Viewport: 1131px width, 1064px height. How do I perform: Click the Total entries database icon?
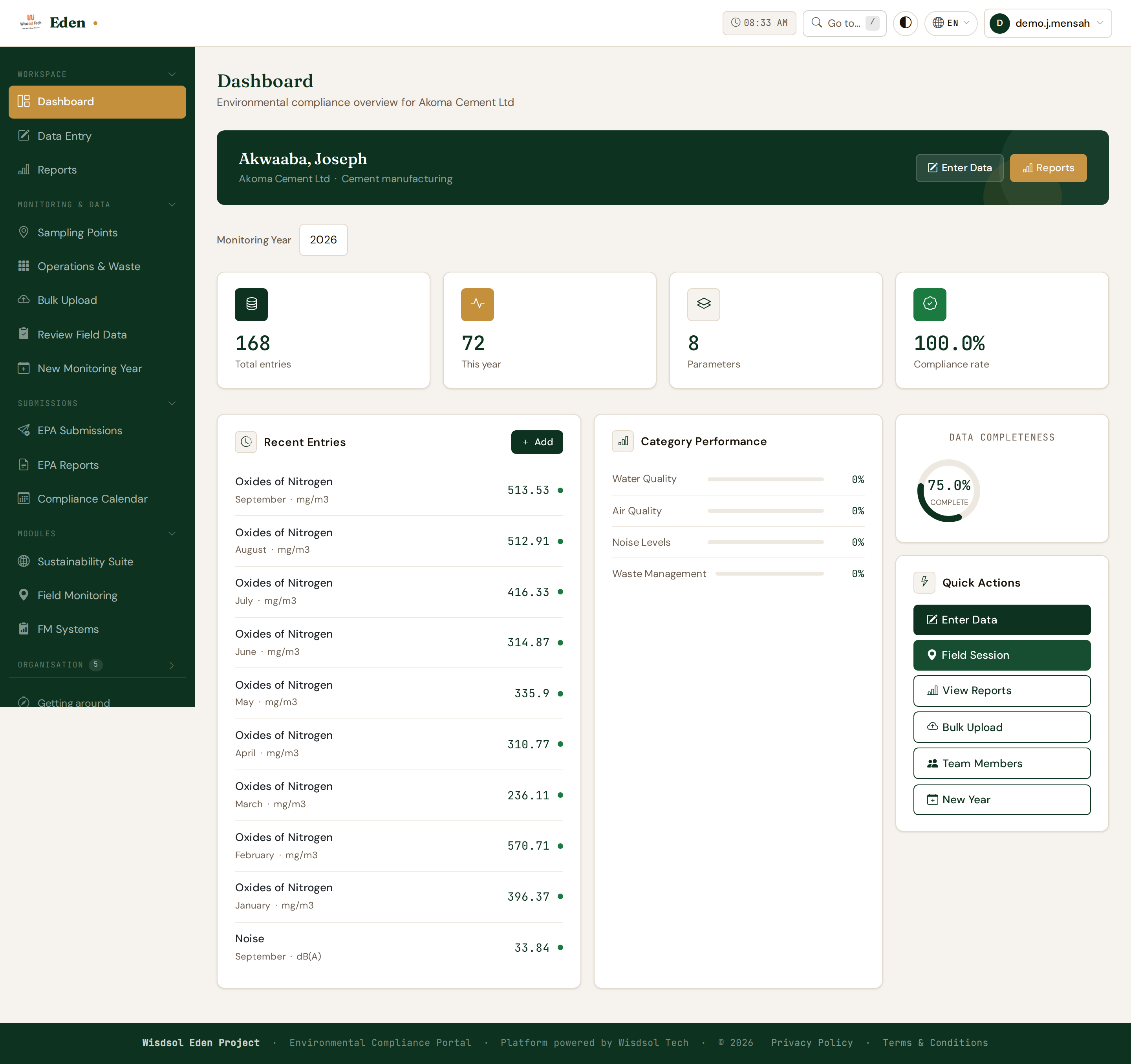click(251, 304)
